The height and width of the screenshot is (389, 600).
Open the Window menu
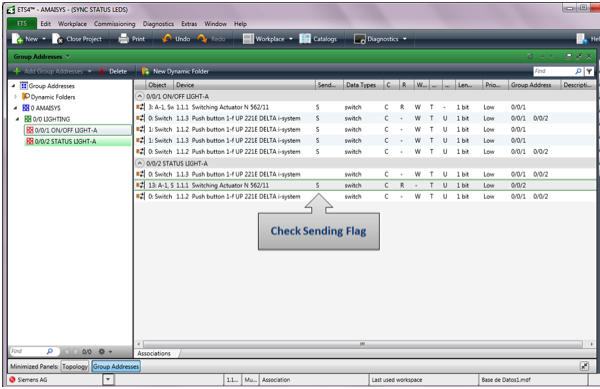[x=215, y=24]
